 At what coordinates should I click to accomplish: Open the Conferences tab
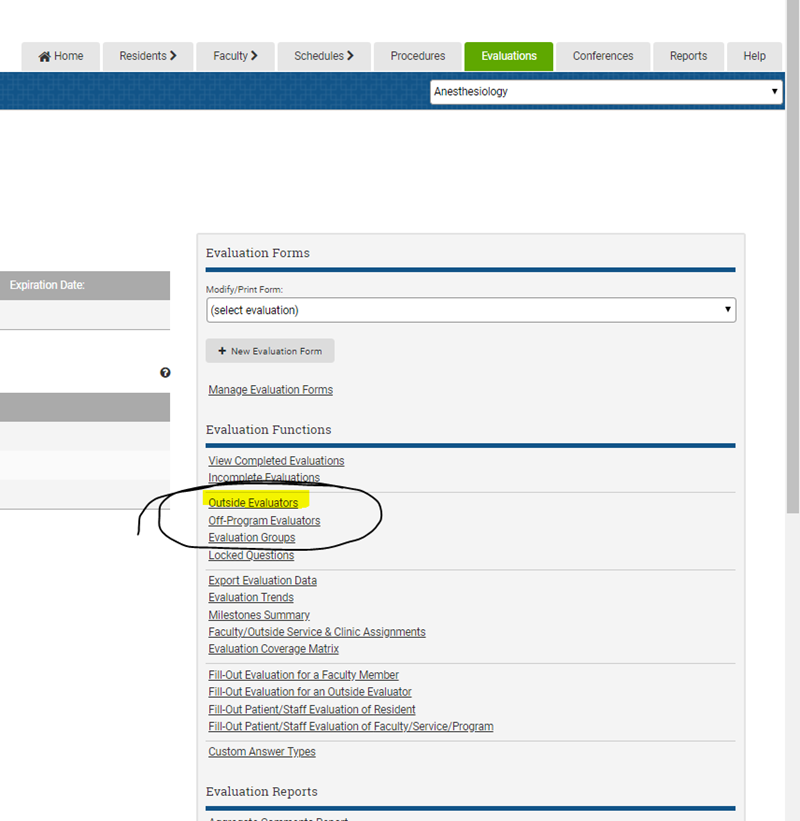coord(602,56)
